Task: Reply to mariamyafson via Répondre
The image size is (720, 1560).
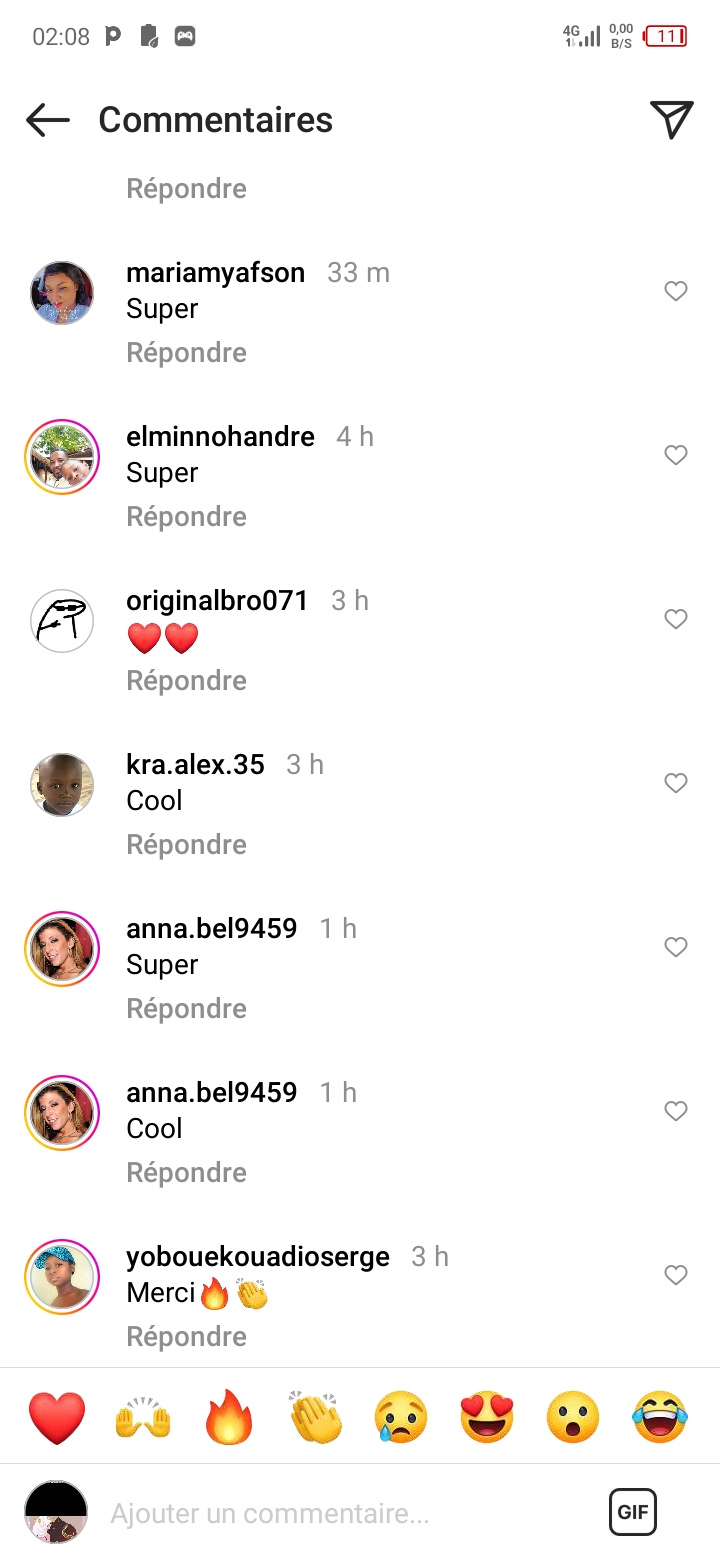Action: [x=186, y=353]
